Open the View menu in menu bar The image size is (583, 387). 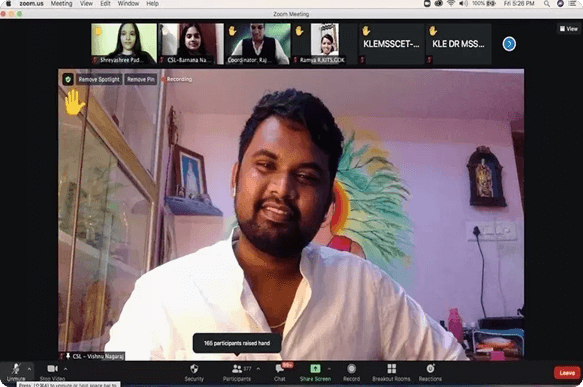click(x=86, y=4)
